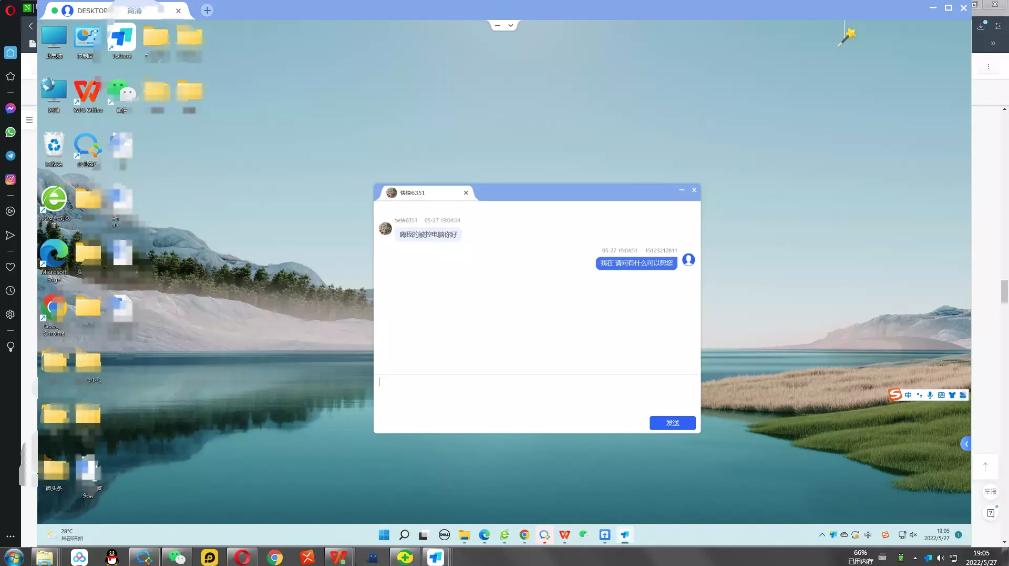Open Messenger in the Opera sidebar

(11, 108)
